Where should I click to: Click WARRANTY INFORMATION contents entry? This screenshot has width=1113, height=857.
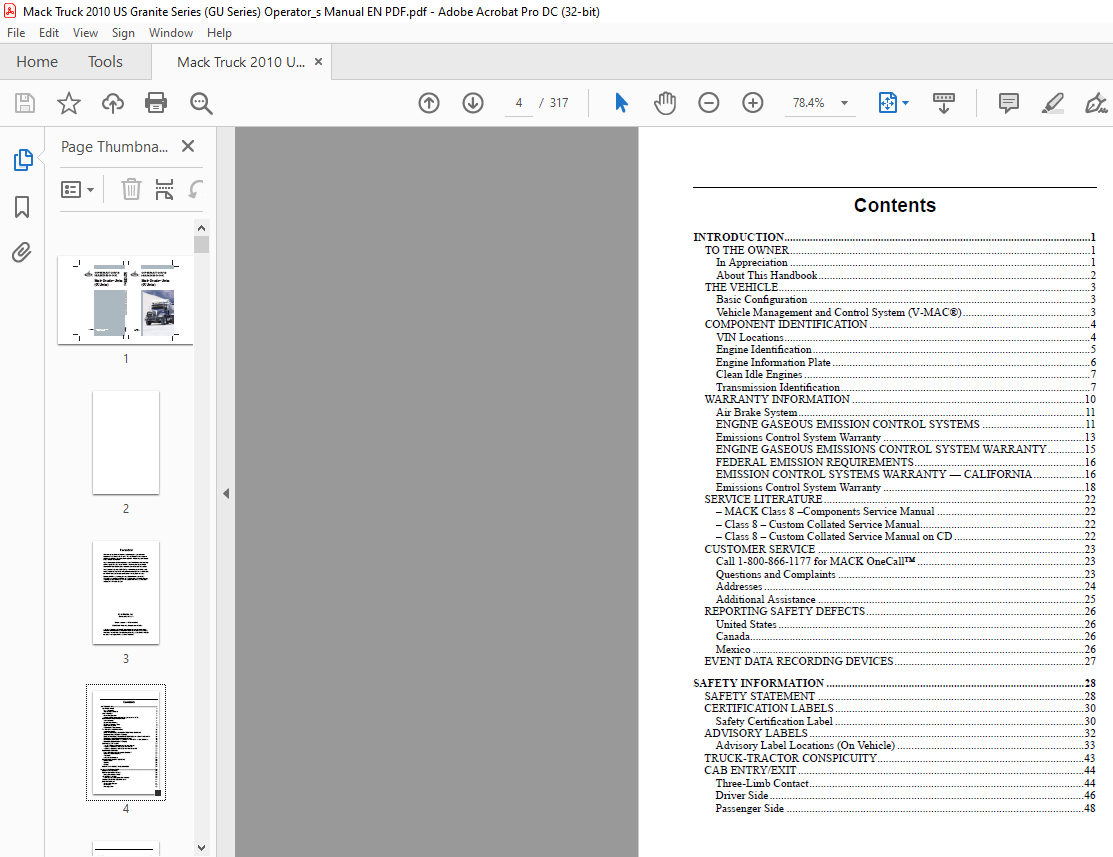[x=900, y=399]
